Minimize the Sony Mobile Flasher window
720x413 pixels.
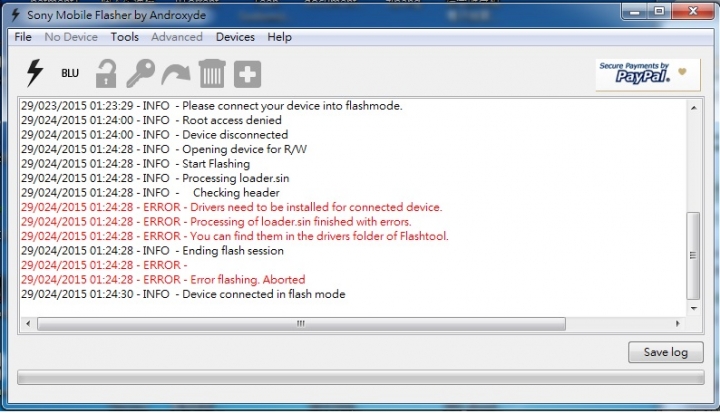pyautogui.click(x=635, y=12)
